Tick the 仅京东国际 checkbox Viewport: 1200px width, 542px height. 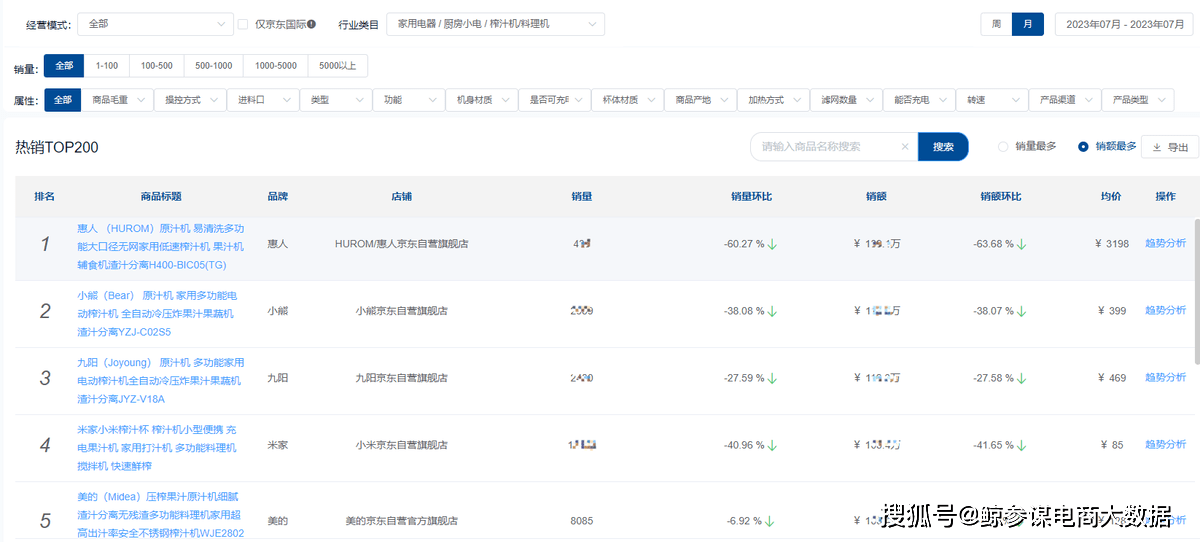[242, 23]
